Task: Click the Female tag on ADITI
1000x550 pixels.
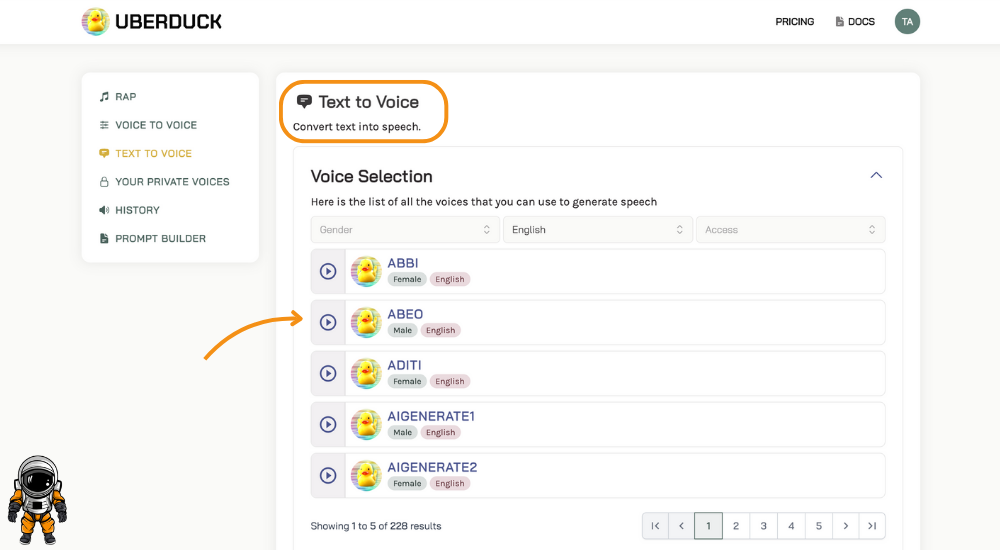Action: pyautogui.click(x=407, y=382)
